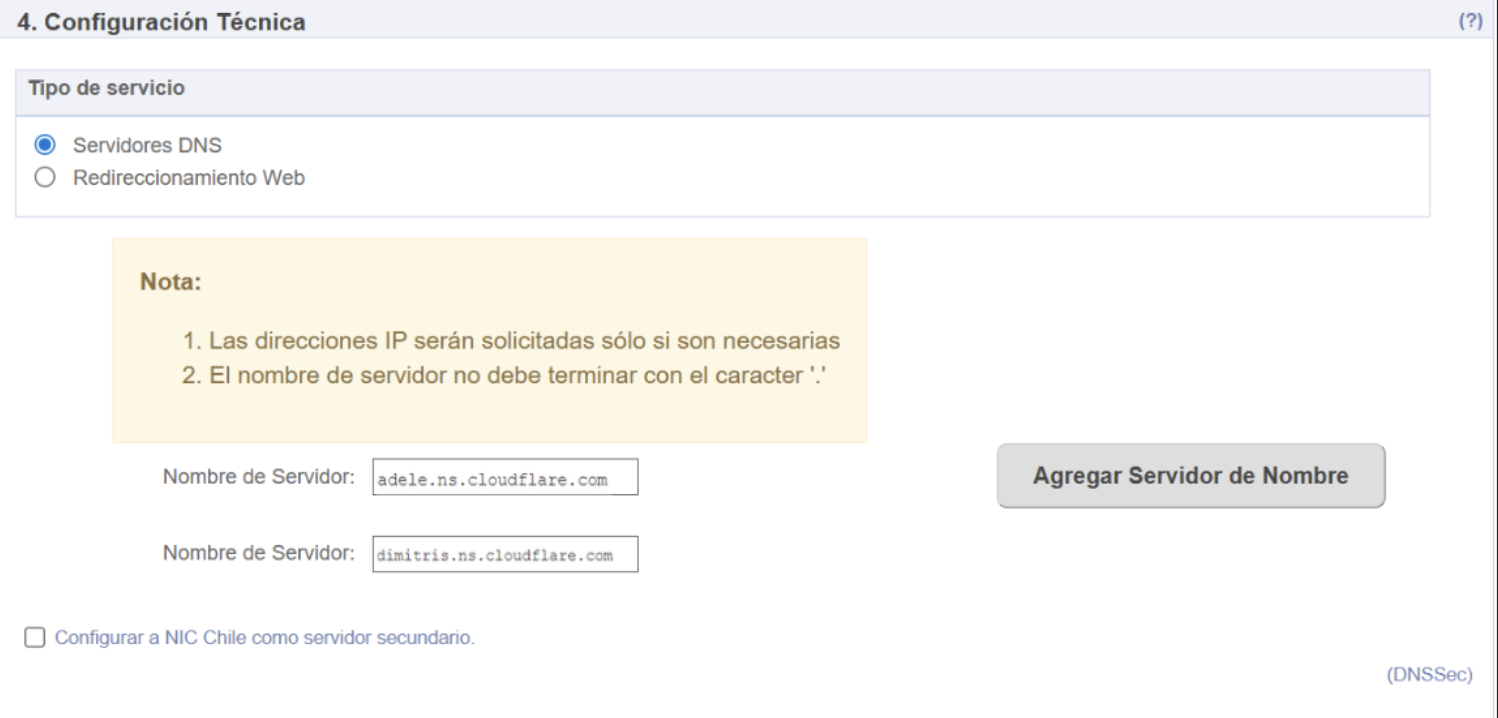The width and height of the screenshot is (1498, 718).
Task: Click the 'Redireccionamiento Web' option label
Action: tap(189, 178)
